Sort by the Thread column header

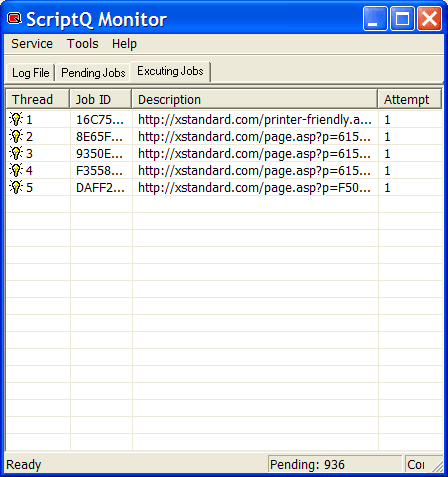pyautogui.click(x=38, y=99)
